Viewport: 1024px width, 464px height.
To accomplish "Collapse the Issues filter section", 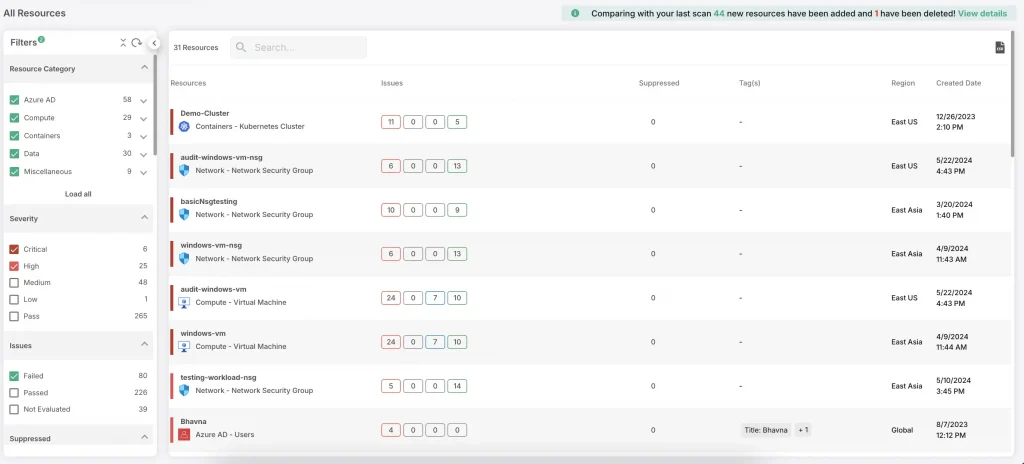I will tap(144, 345).
